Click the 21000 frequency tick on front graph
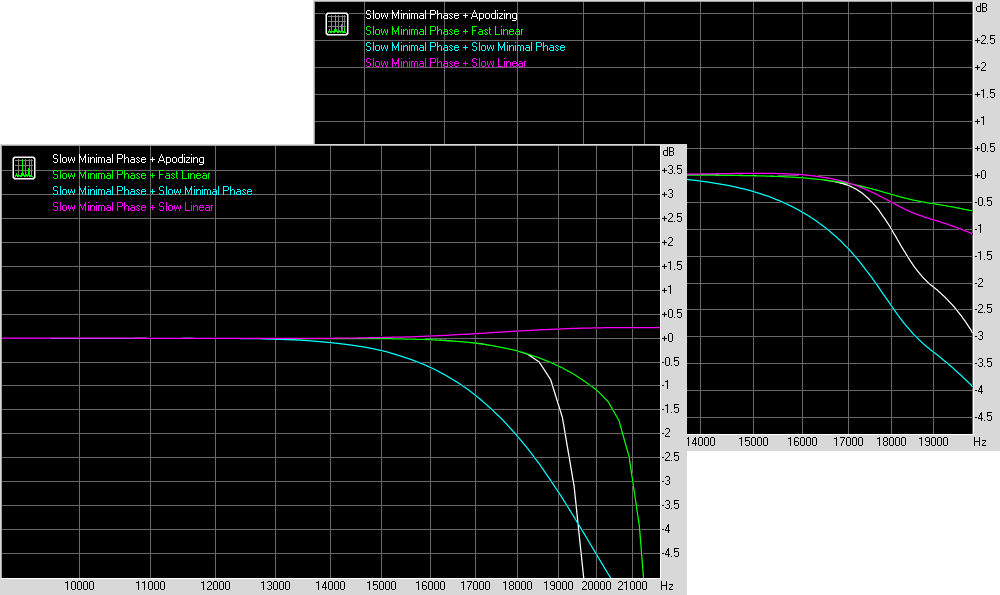The width and height of the screenshot is (1000, 595). [635, 585]
